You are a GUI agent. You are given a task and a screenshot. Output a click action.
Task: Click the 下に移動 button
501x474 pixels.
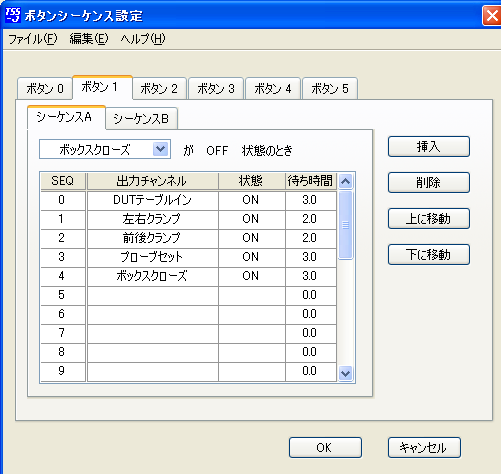point(429,254)
